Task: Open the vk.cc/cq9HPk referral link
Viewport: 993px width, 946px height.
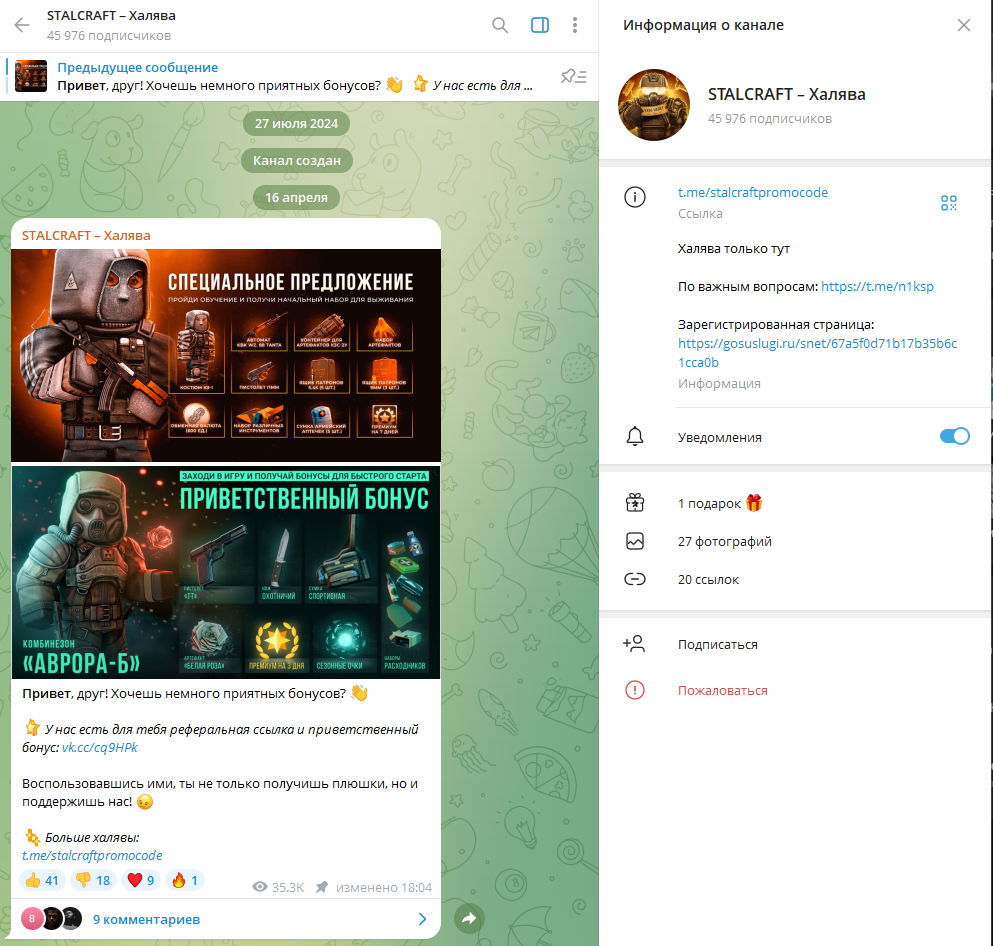Action: click(100, 747)
